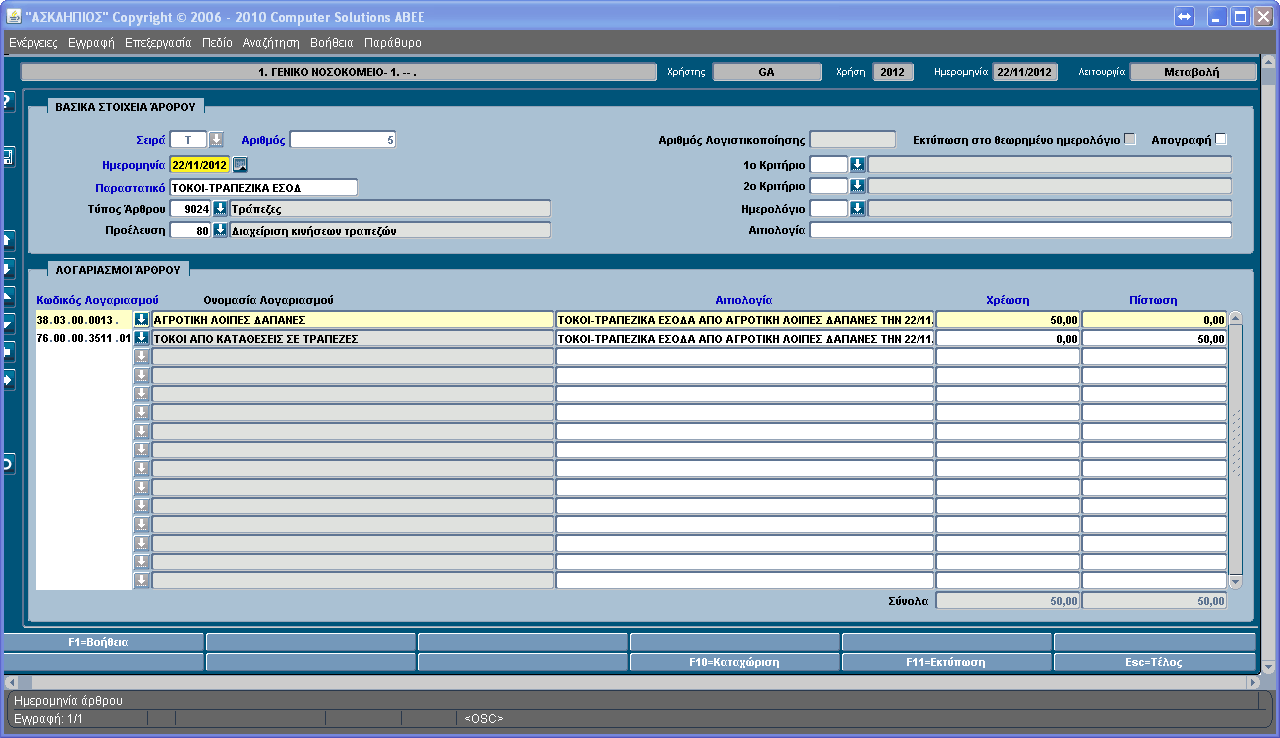Open the Ενέργειες menu
The image size is (1280, 738).
point(33,43)
